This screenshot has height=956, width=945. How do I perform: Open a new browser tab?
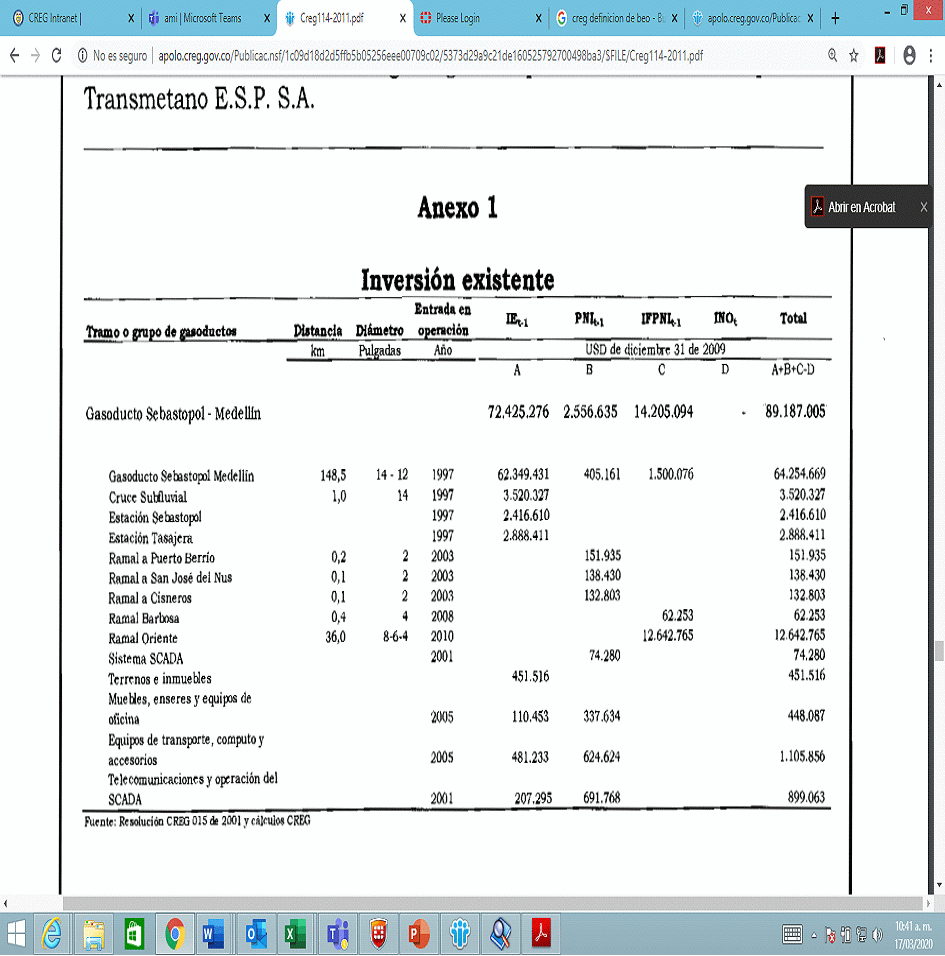pos(835,18)
